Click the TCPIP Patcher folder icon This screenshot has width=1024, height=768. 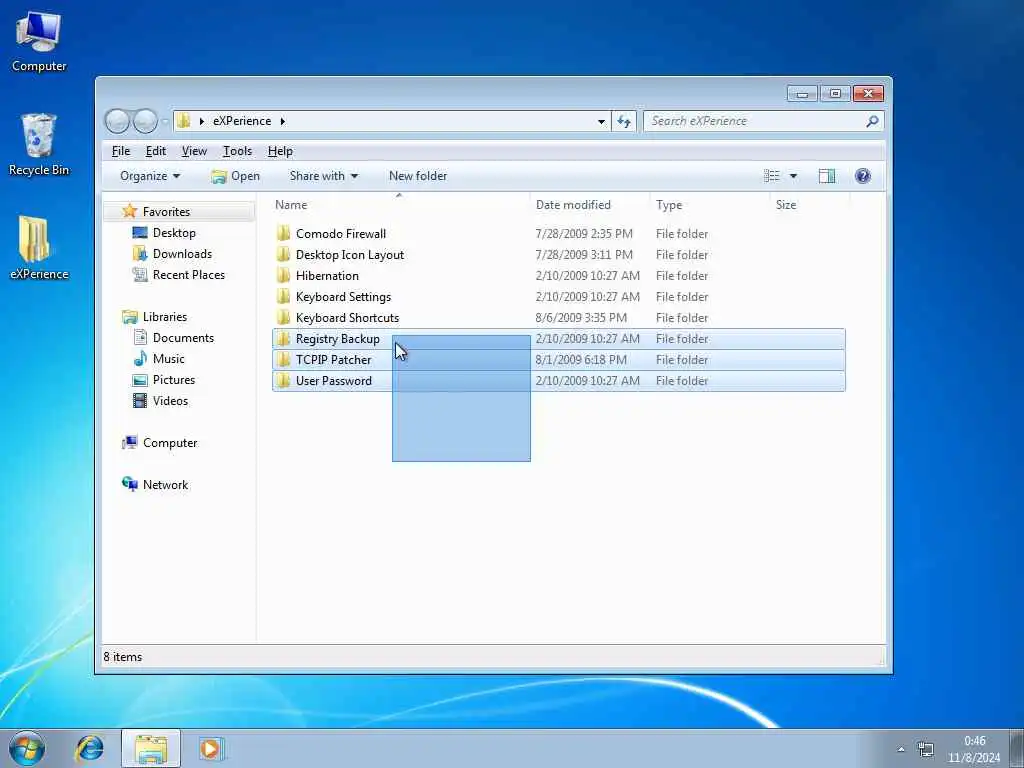(283, 359)
